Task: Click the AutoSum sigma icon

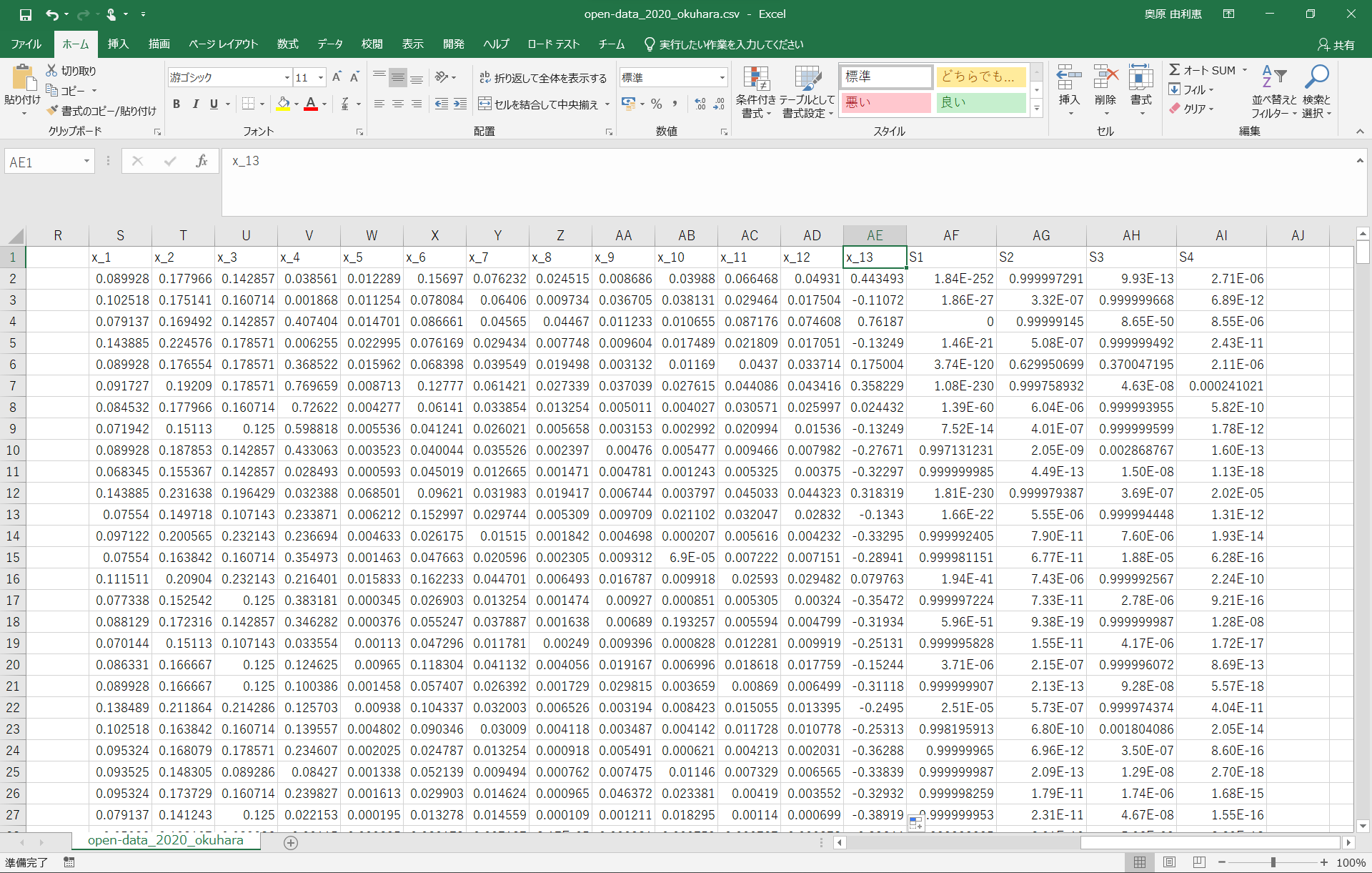Action: coord(1175,70)
